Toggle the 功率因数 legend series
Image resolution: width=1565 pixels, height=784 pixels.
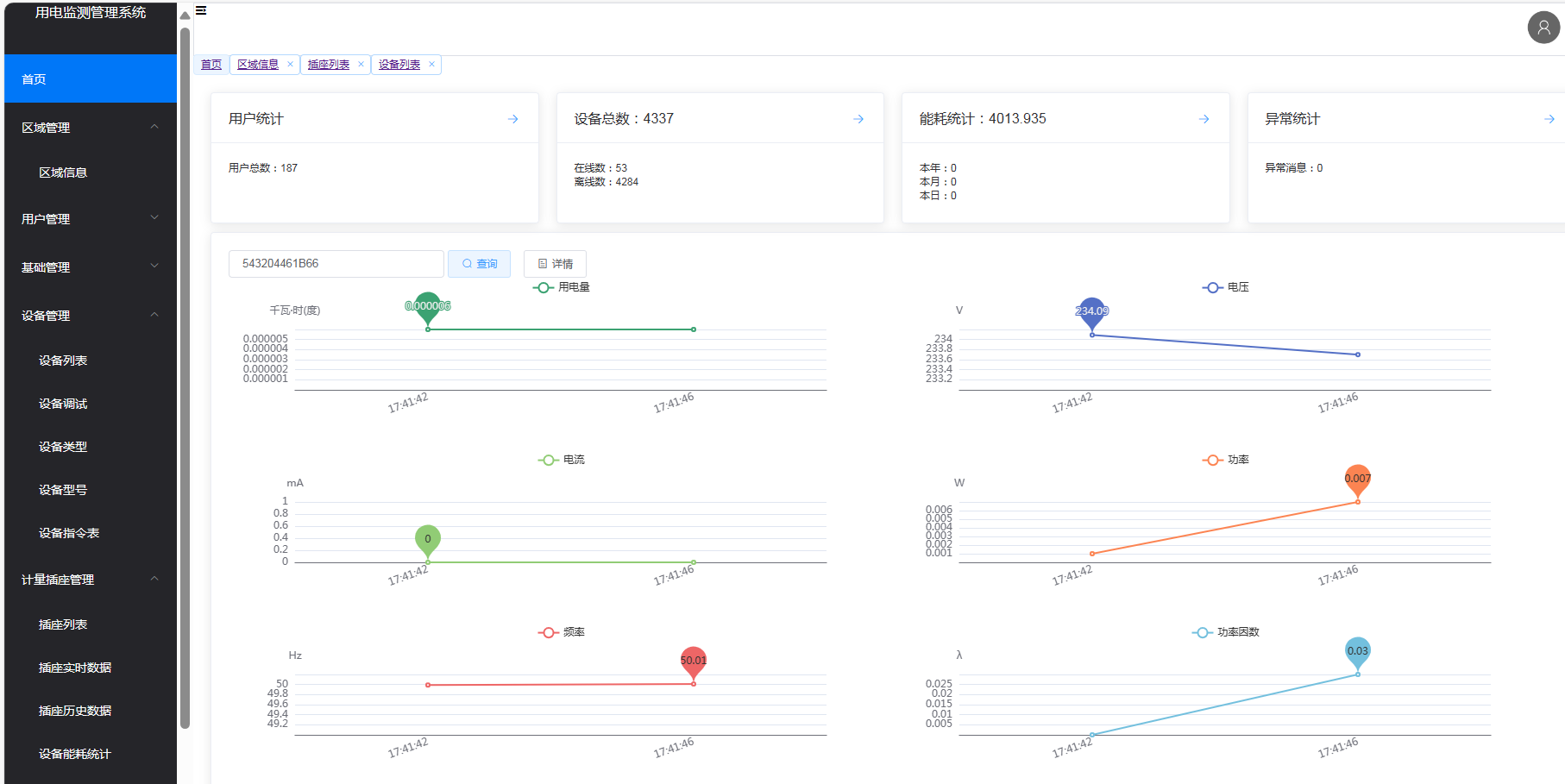tap(1226, 632)
